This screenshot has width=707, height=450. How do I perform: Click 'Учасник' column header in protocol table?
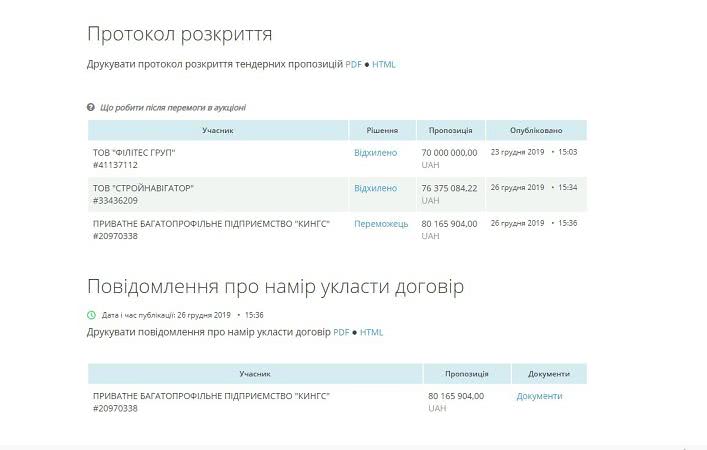(x=217, y=130)
